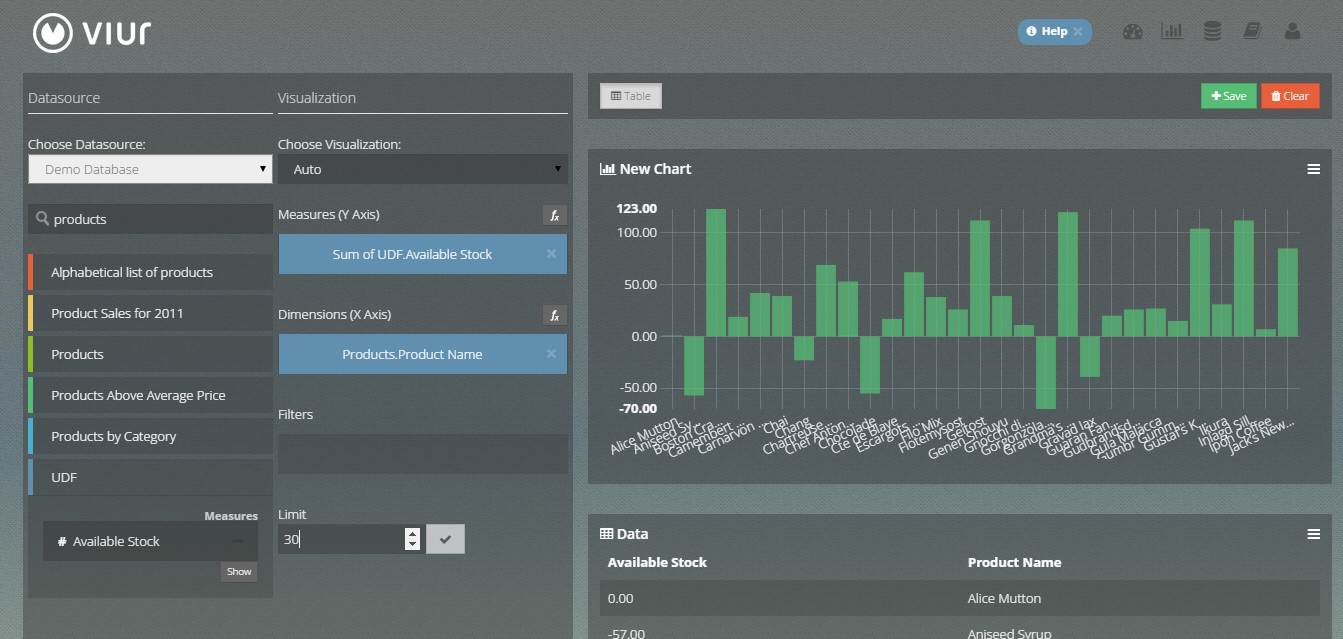Remove Products.Product Name dimension

[x=551, y=354]
